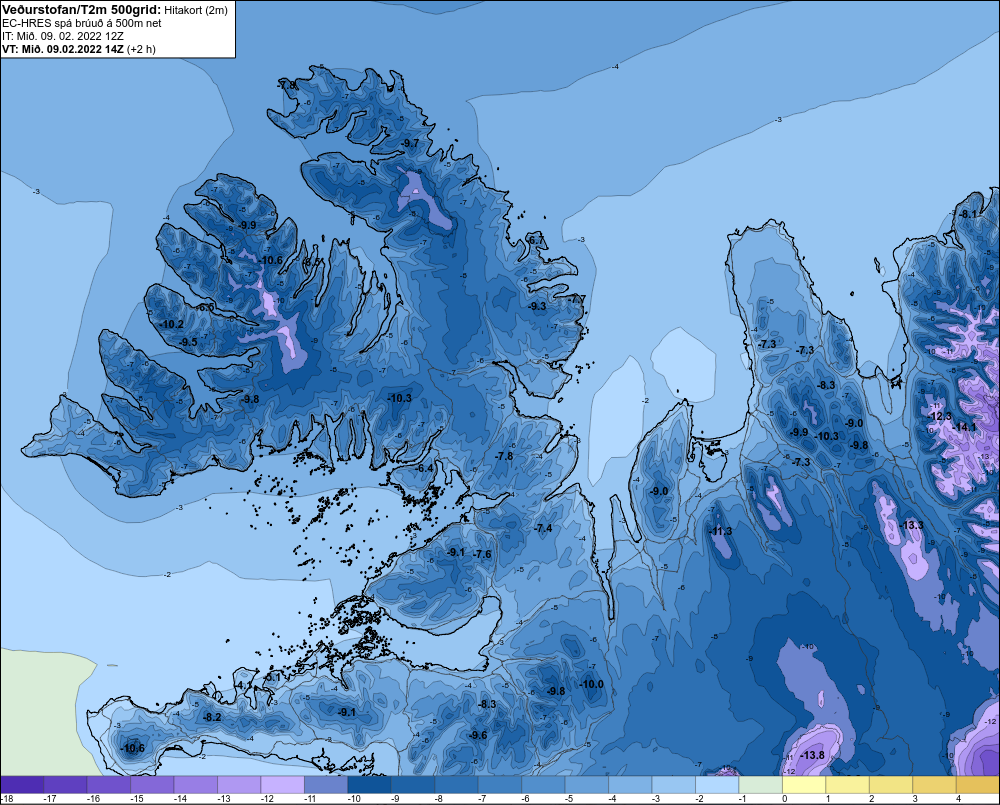This screenshot has height=805, width=1000.
Task: Click the '-13' color-scale label
Action: (224, 799)
